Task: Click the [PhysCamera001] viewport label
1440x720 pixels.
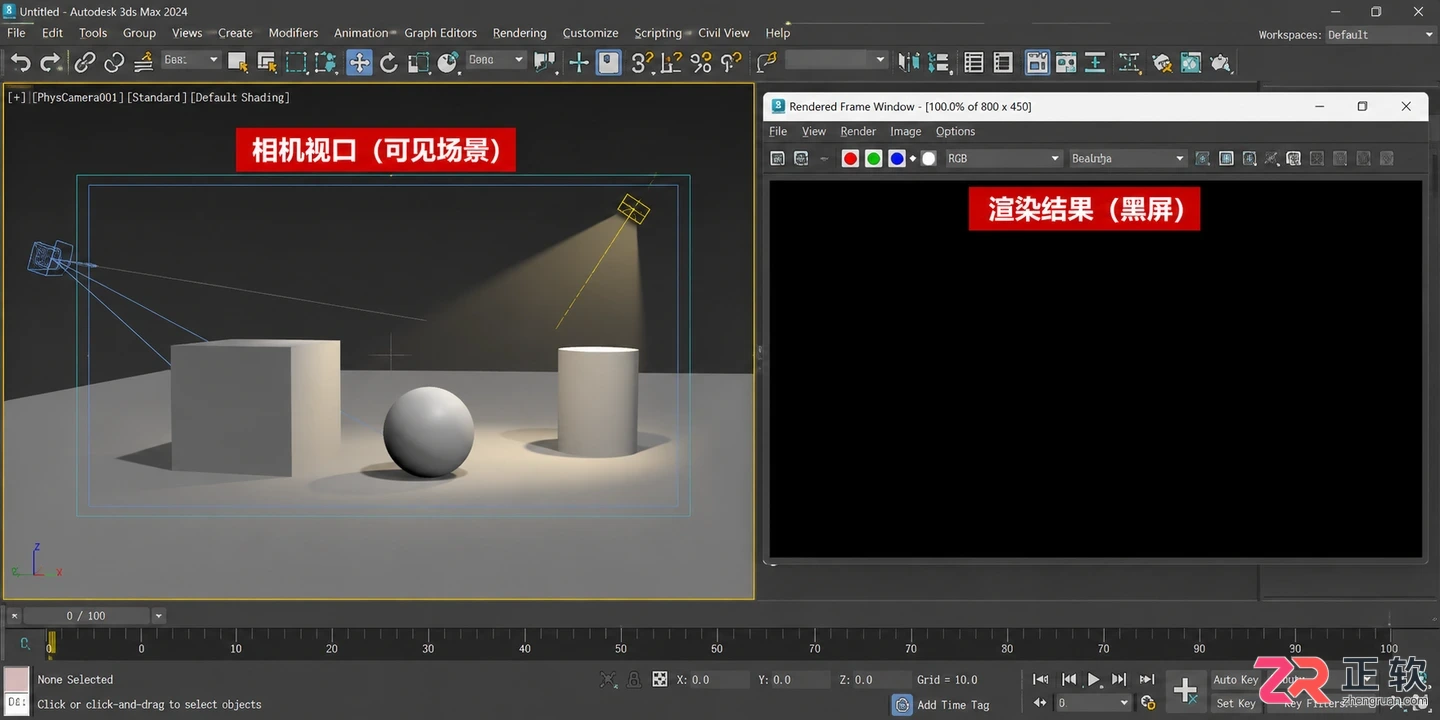Action: pos(79,97)
